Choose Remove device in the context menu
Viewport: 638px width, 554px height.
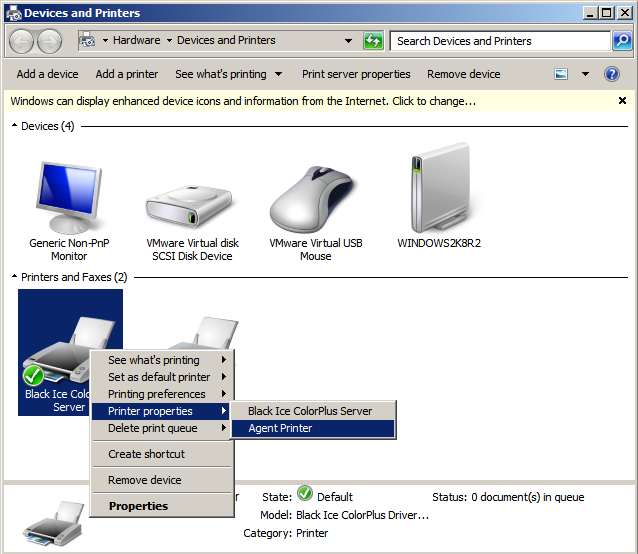(162, 480)
